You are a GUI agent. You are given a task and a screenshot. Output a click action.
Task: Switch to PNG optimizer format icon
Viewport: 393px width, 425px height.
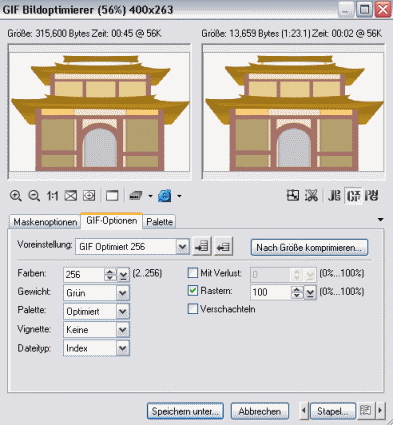tap(372, 195)
